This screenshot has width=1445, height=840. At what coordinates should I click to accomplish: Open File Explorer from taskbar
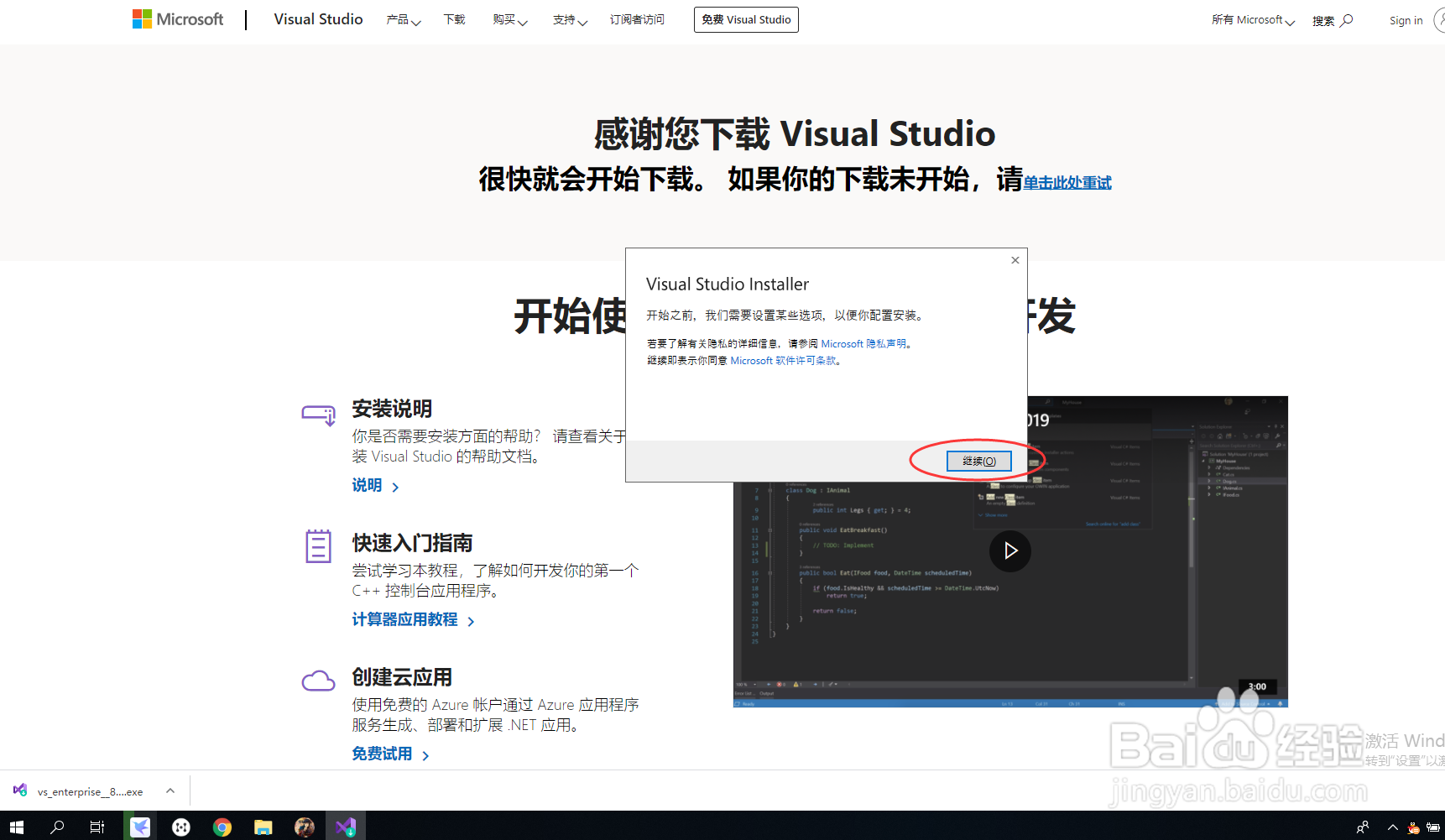pyautogui.click(x=263, y=827)
